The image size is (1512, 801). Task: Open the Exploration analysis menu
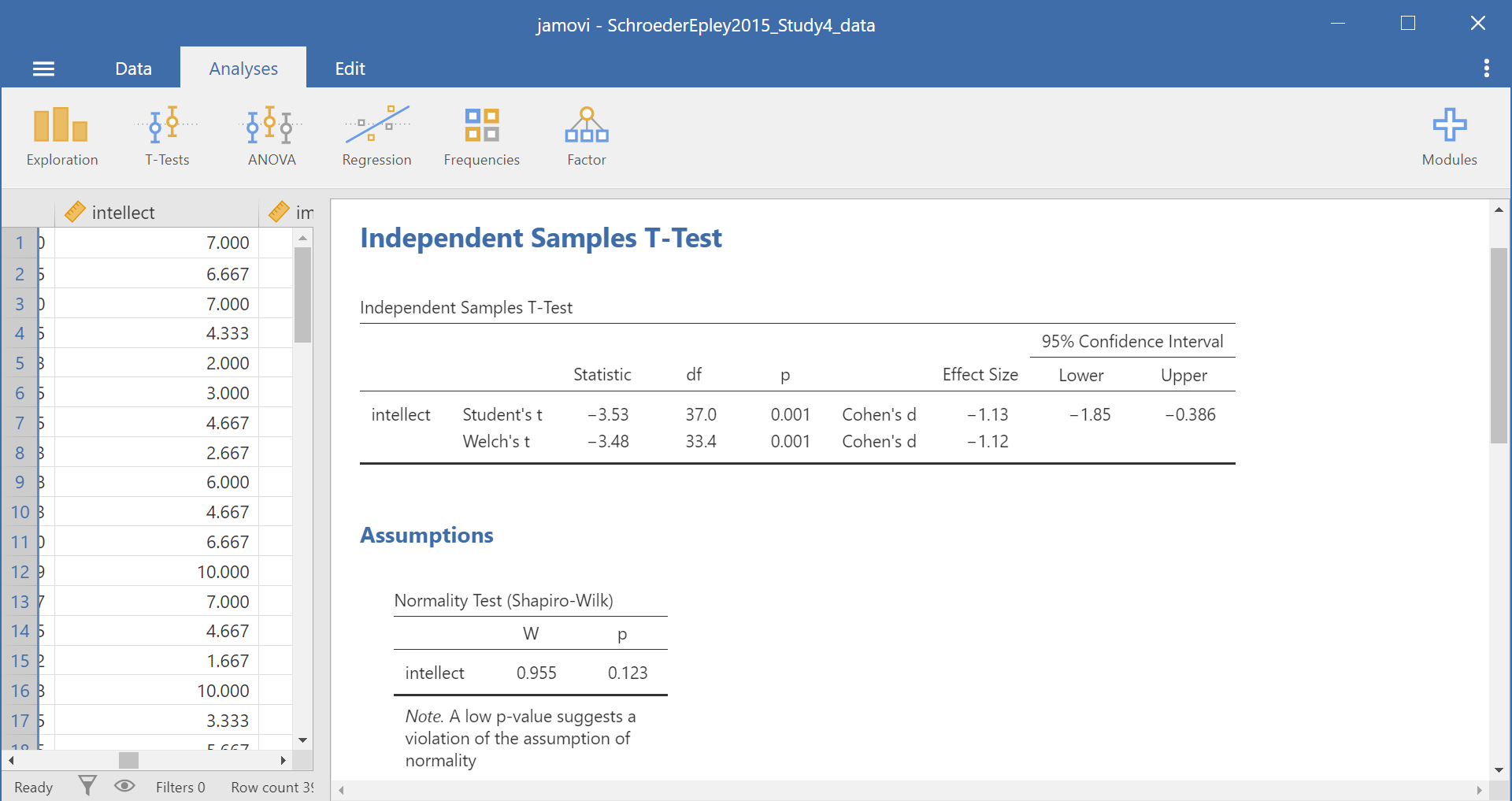[61, 137]
